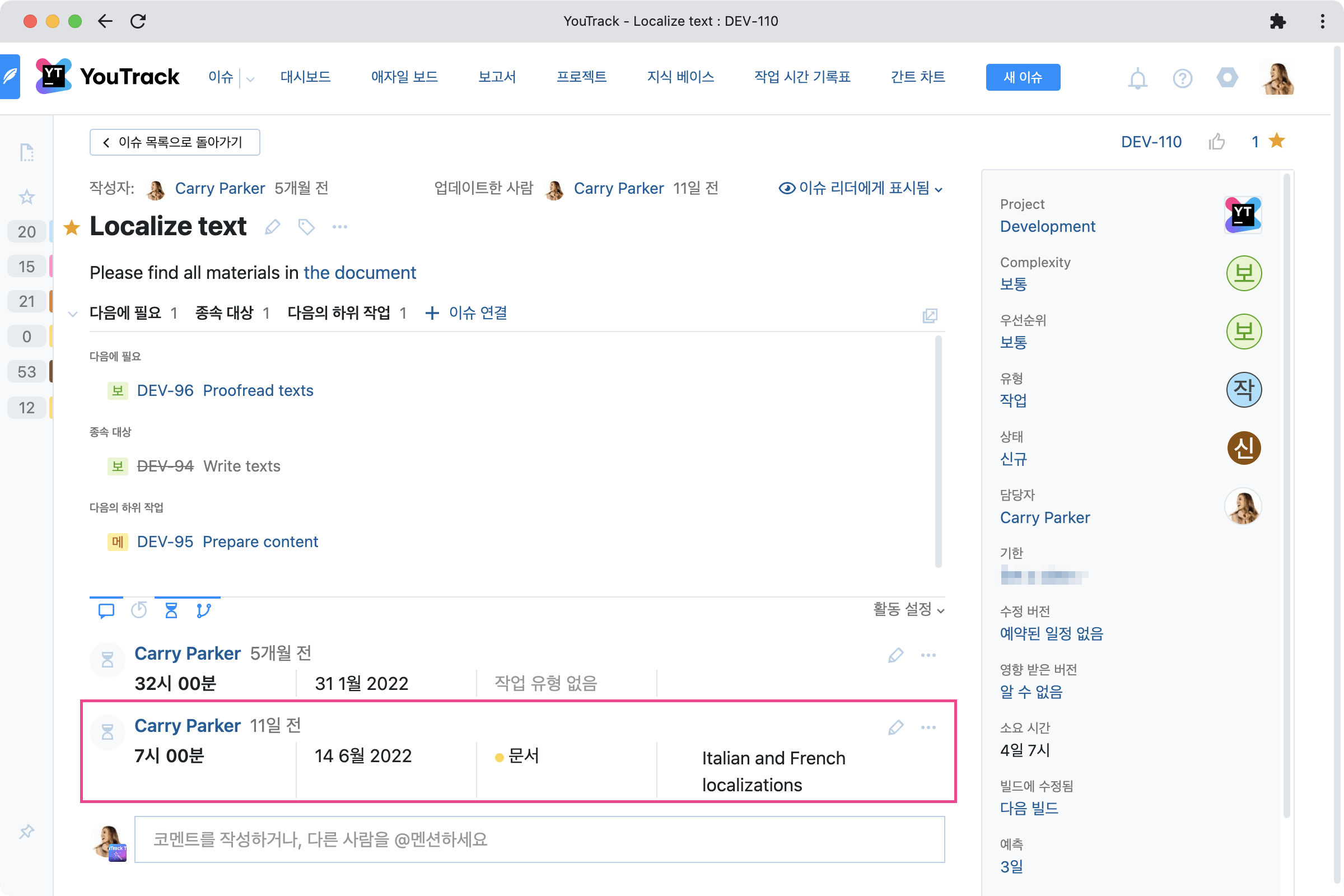Collapse the linked issues section chevron

73,314
